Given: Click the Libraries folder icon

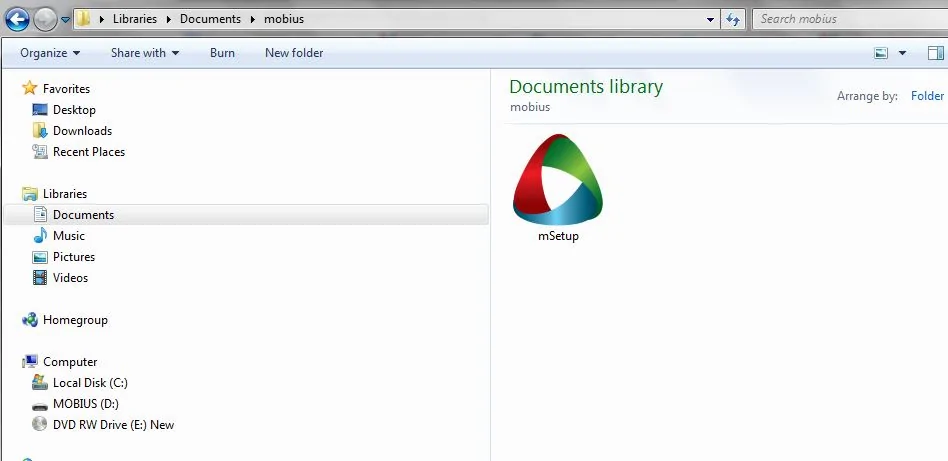Looking at the screenshot, I should pos(30,194).
